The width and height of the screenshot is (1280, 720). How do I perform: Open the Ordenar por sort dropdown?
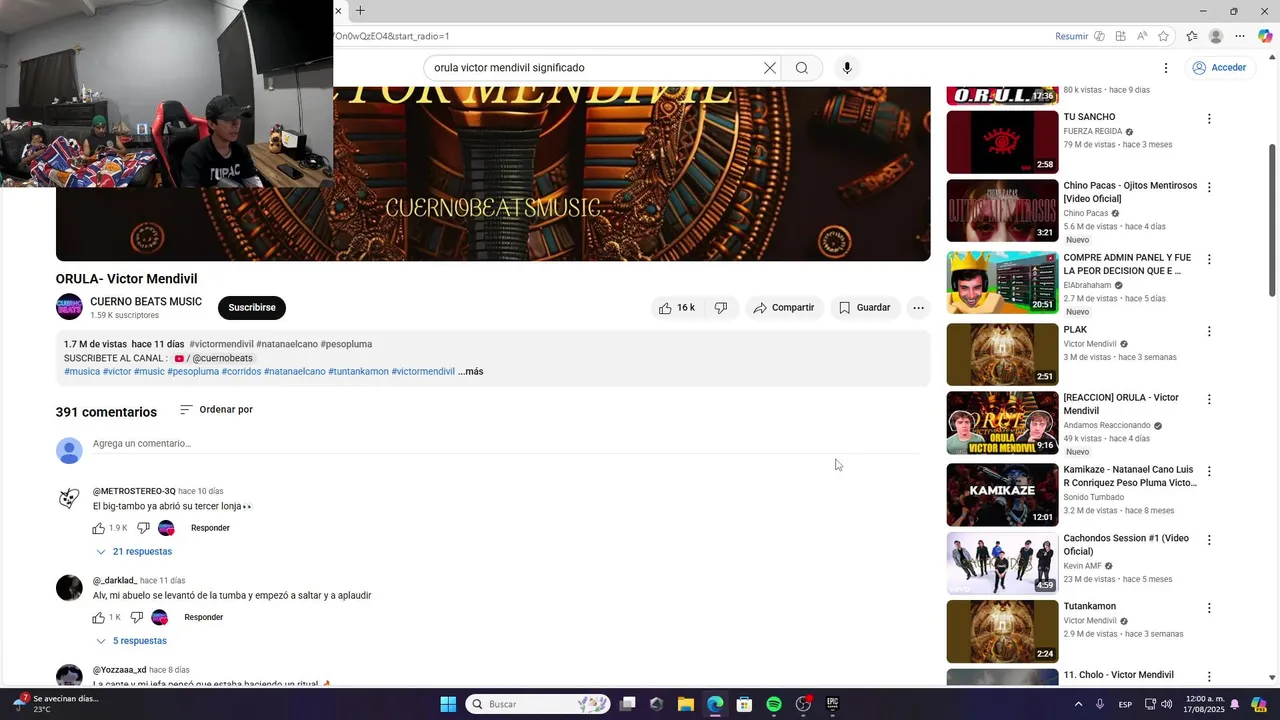[216, 410]
